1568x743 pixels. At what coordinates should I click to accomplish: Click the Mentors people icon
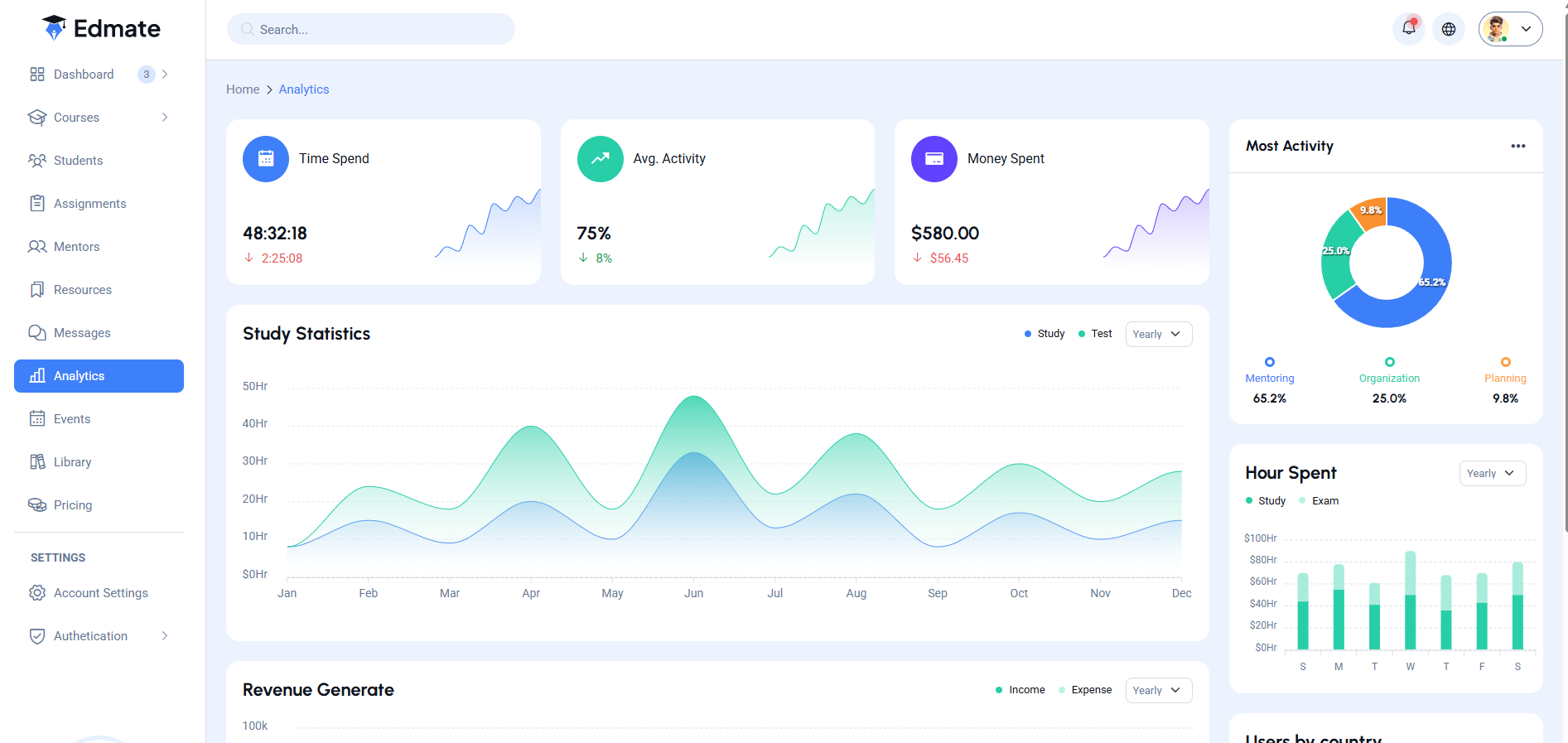pyautogui.click(x=37, y=247)
